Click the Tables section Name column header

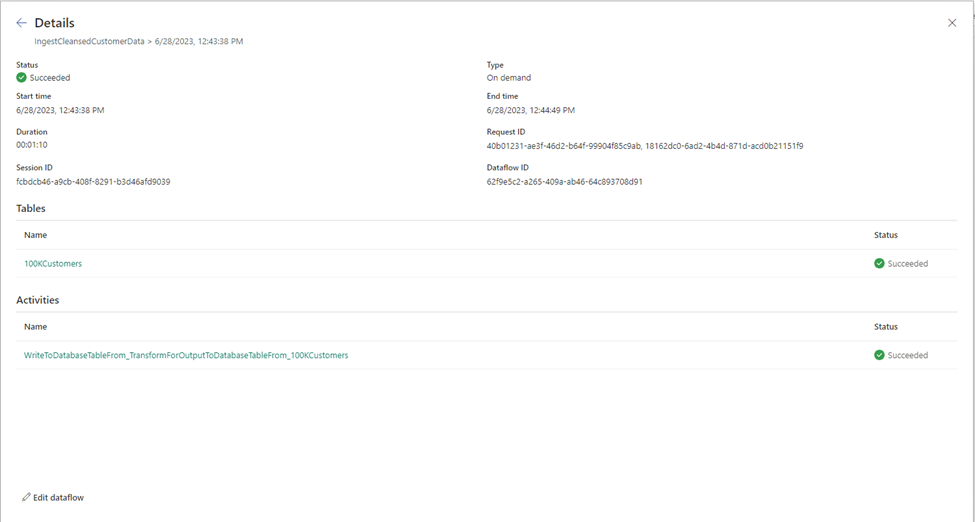pos(35,235)
